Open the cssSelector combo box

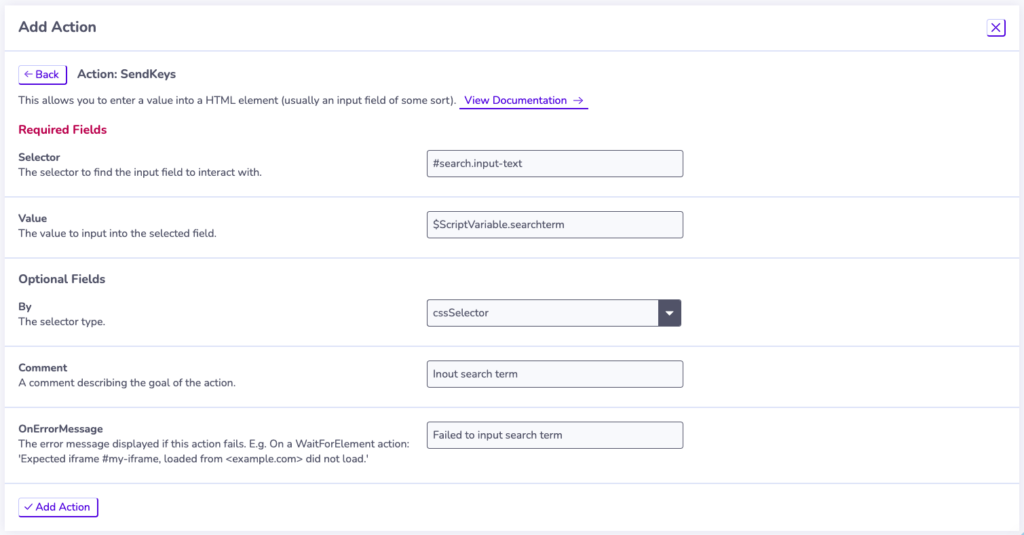(x=554, y=313)
